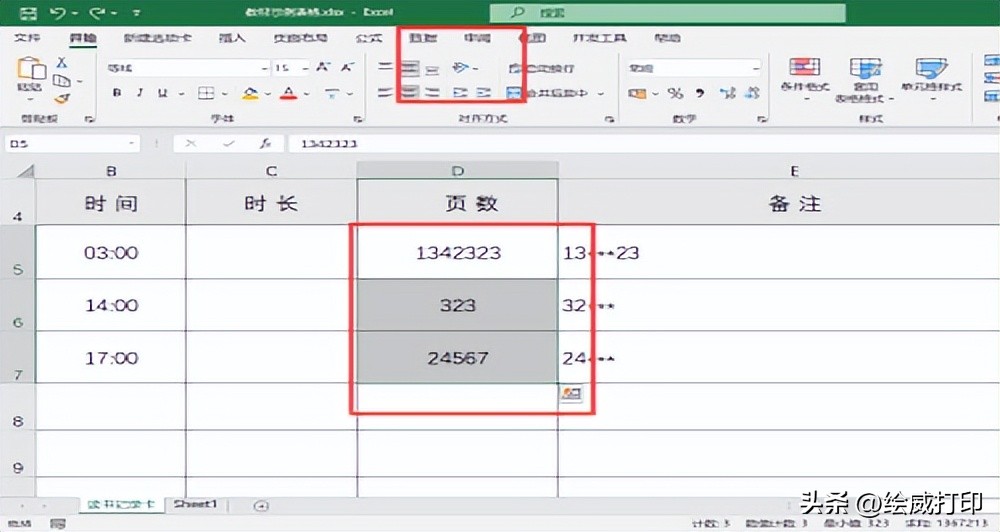The height and width of the screenshot is (532, 1000).
Task: Open the font name combo box
Action: point(188,68)
